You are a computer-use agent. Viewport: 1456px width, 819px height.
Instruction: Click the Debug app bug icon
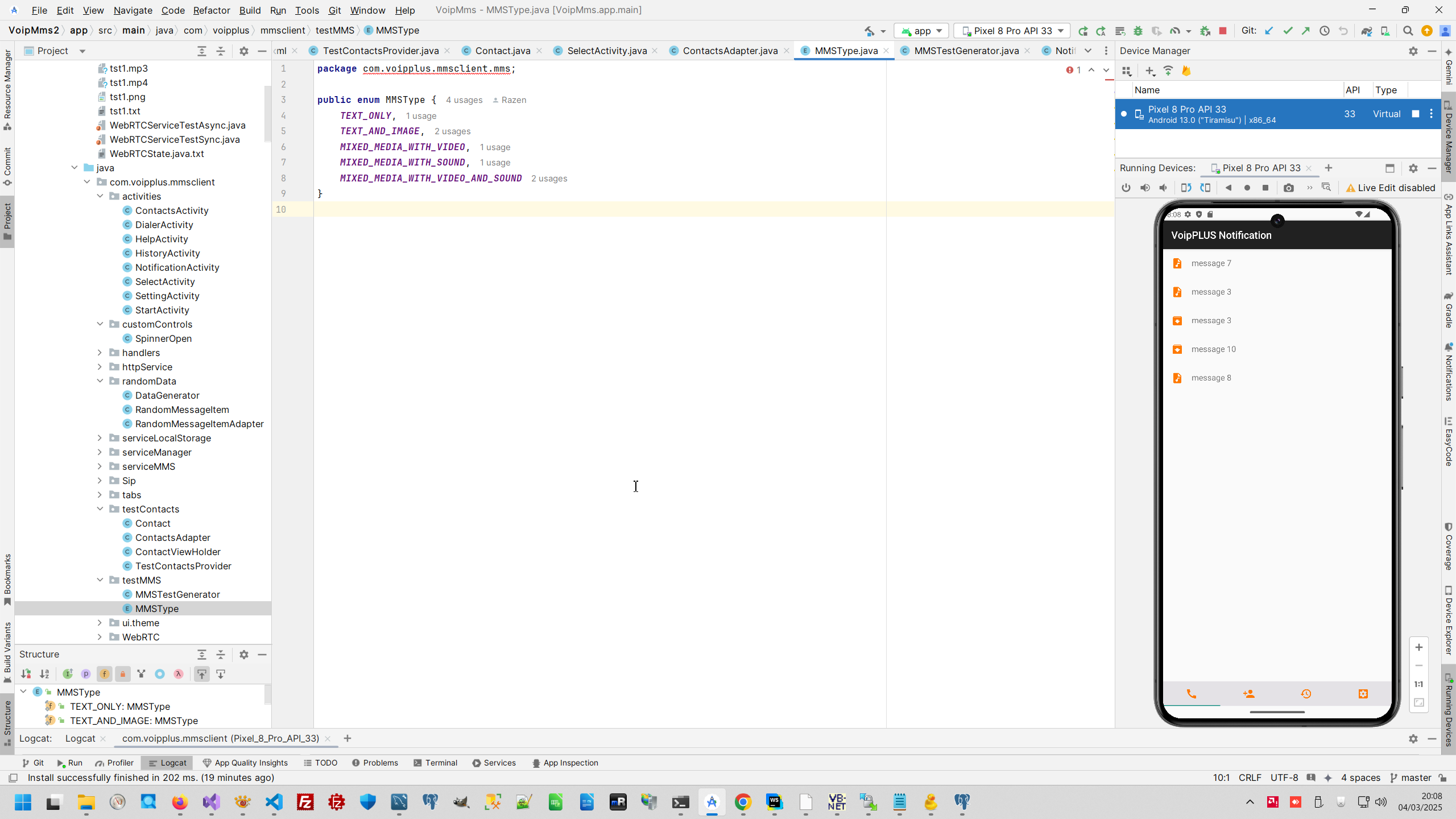1138,31
